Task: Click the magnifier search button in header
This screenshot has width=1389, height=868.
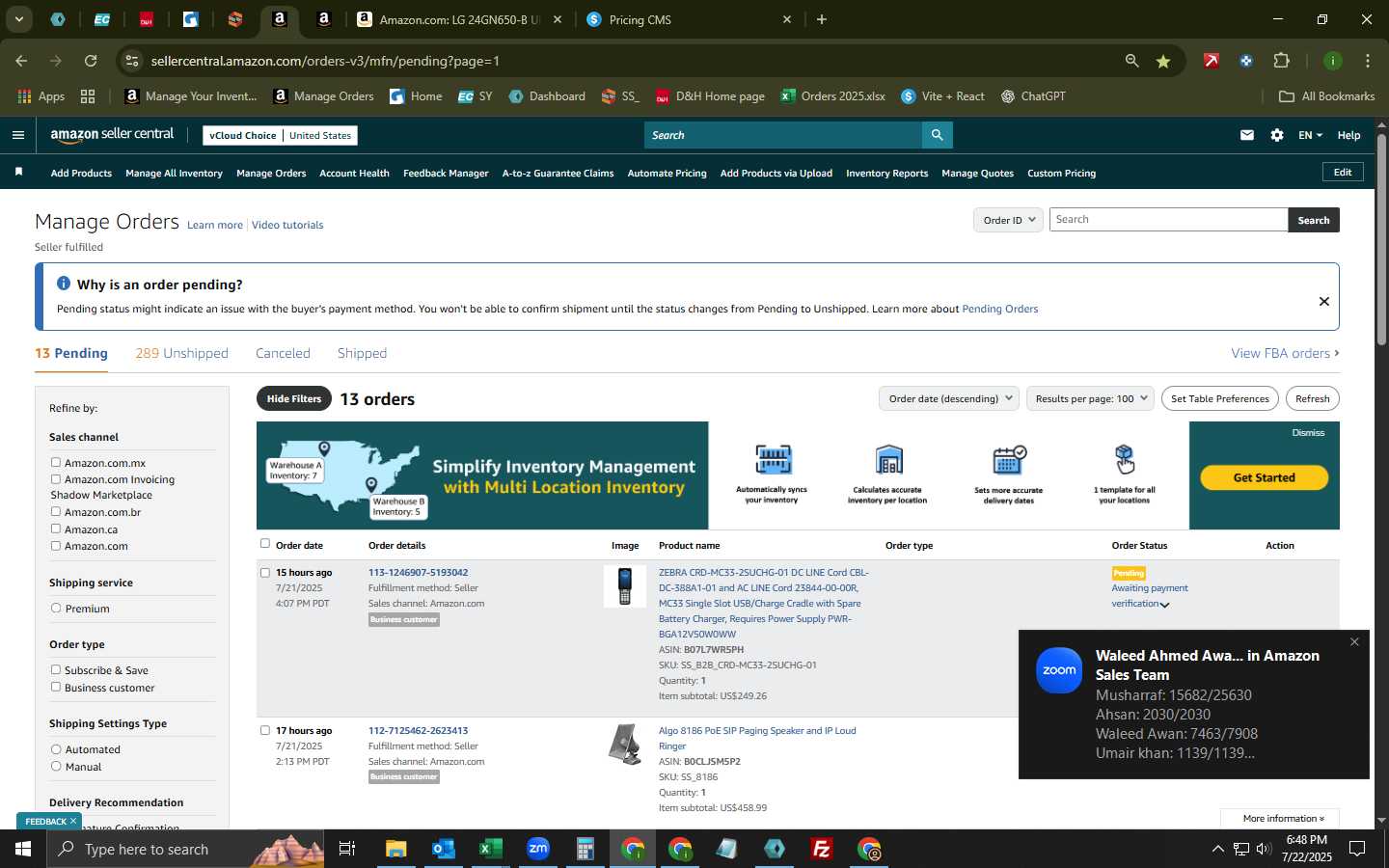Action: (937, 135)
